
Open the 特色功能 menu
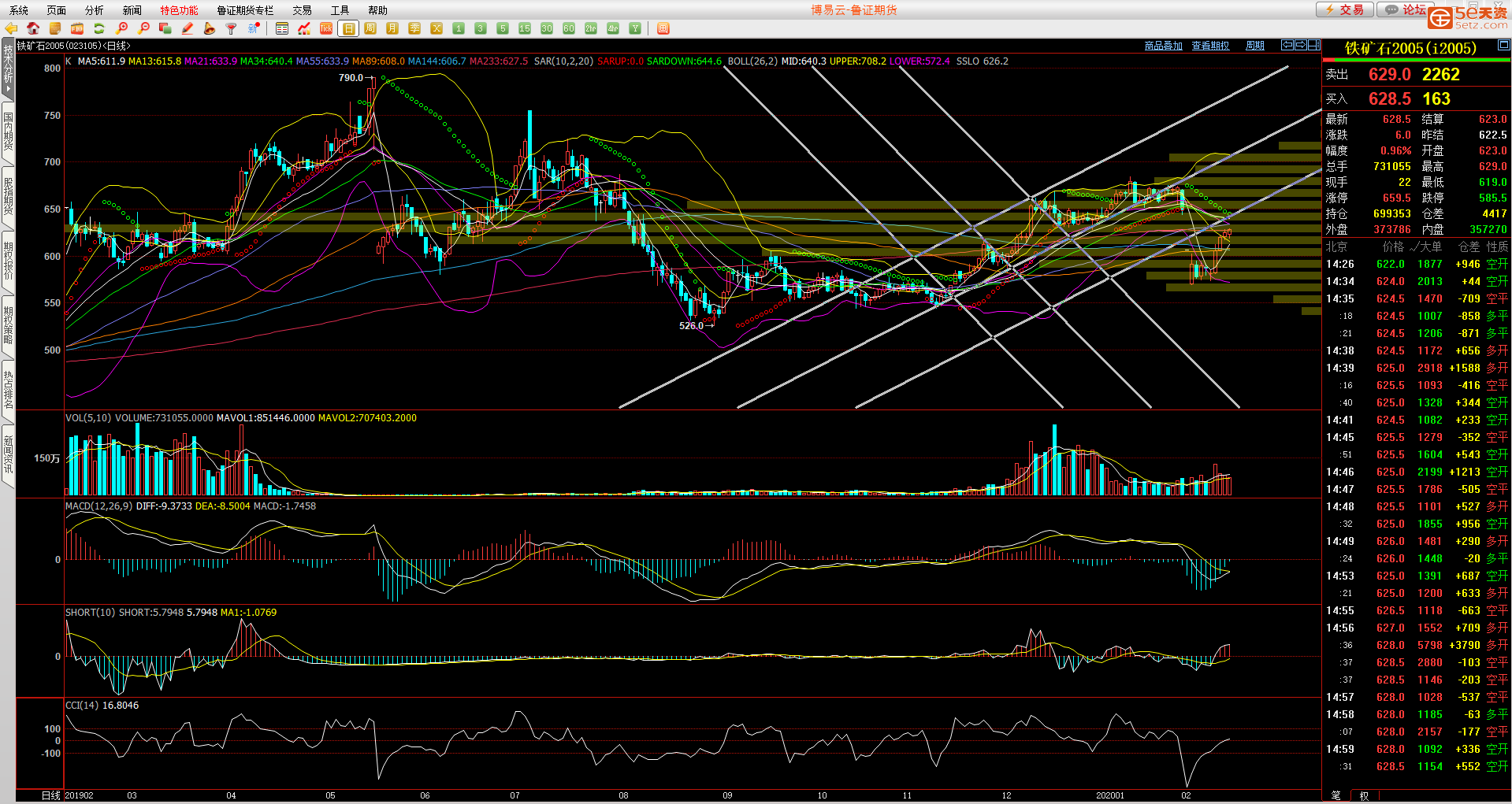[x=179, y=10]
